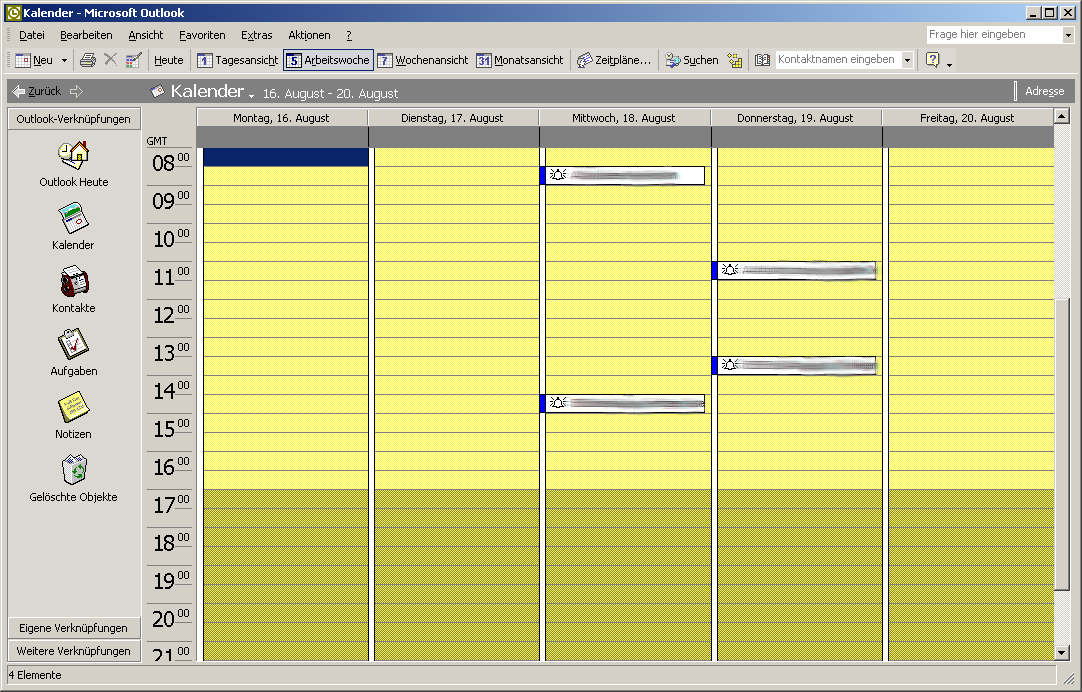Select Thursday 11:00 appointment
Screen dimensions: 1082x692
[794, 270]
